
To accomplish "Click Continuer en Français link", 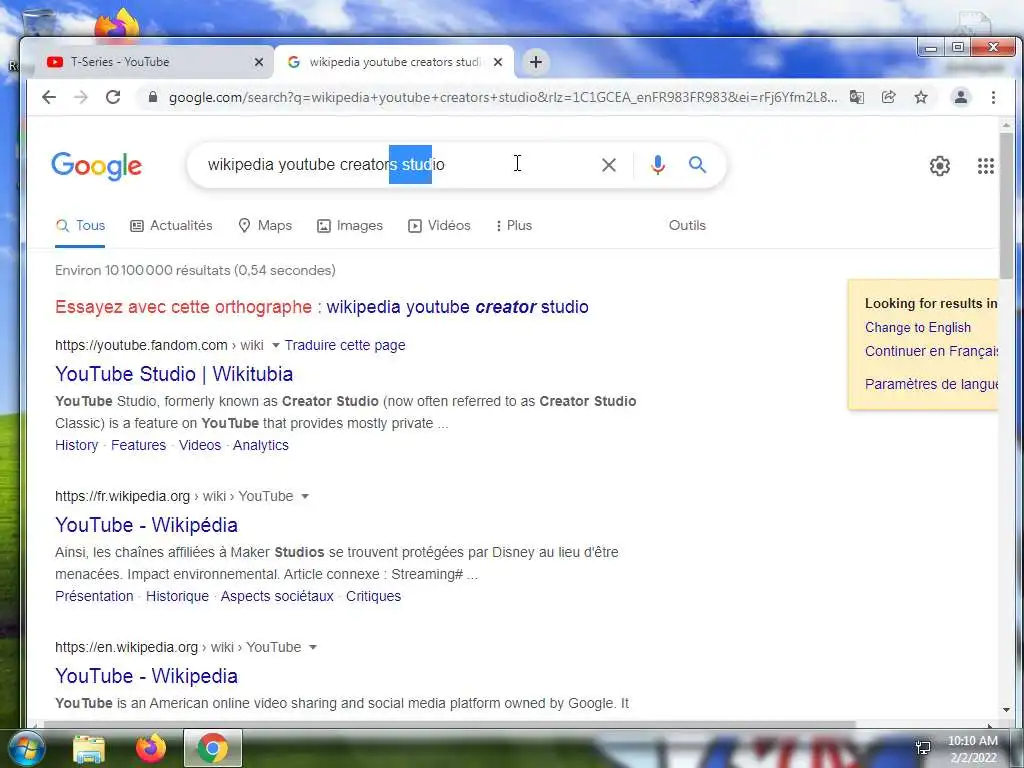I will (x=931, y=351).
